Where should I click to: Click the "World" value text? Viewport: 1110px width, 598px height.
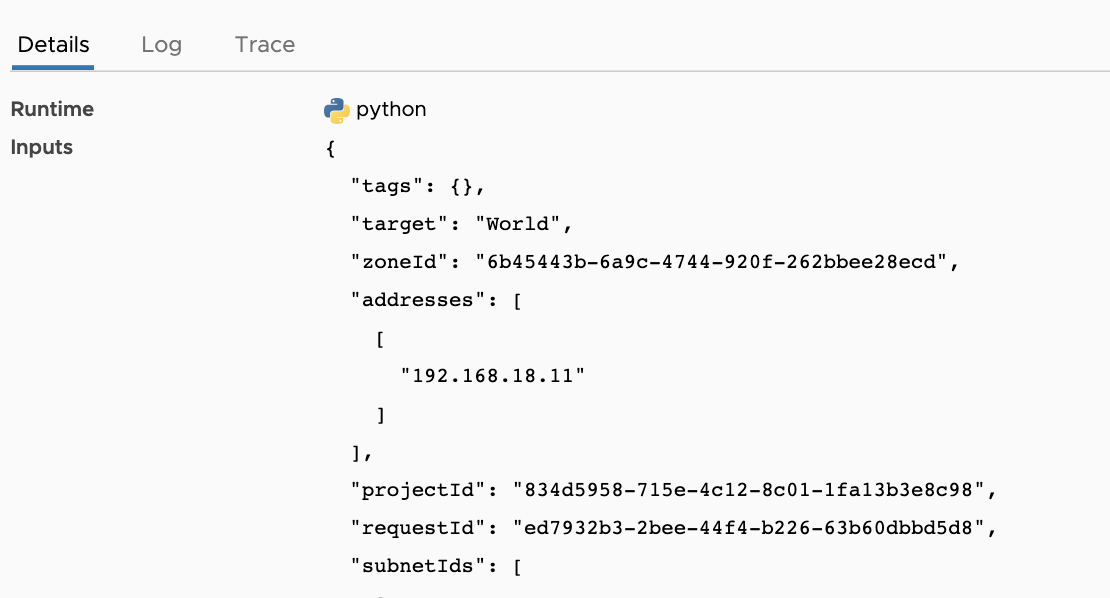tap(517, 224)
